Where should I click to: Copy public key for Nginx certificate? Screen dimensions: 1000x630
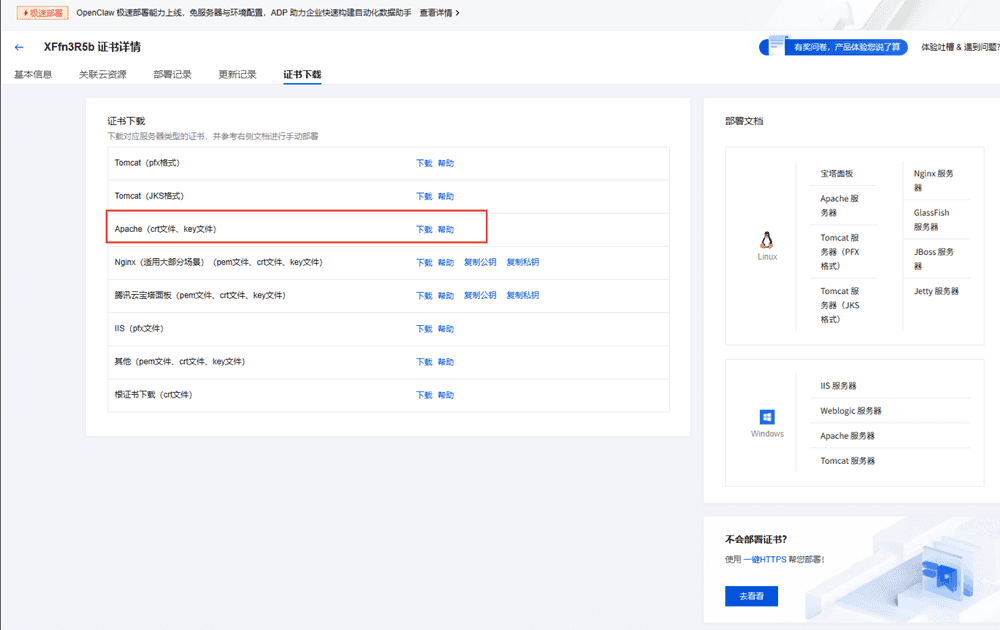(480, 263)
